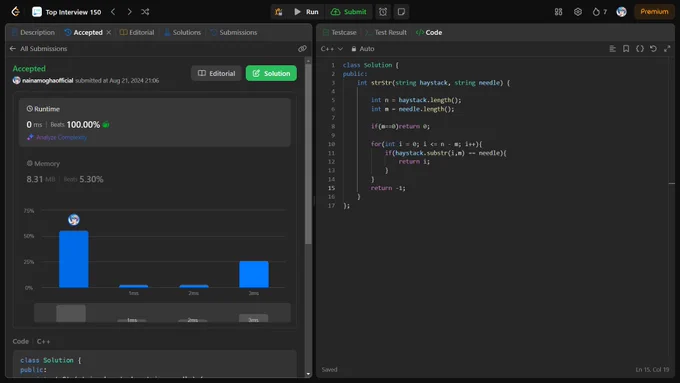Click Ln 15, Col 19 status indicator
Viewport: 680px width, 383px height.
click(x=652, y=370)
